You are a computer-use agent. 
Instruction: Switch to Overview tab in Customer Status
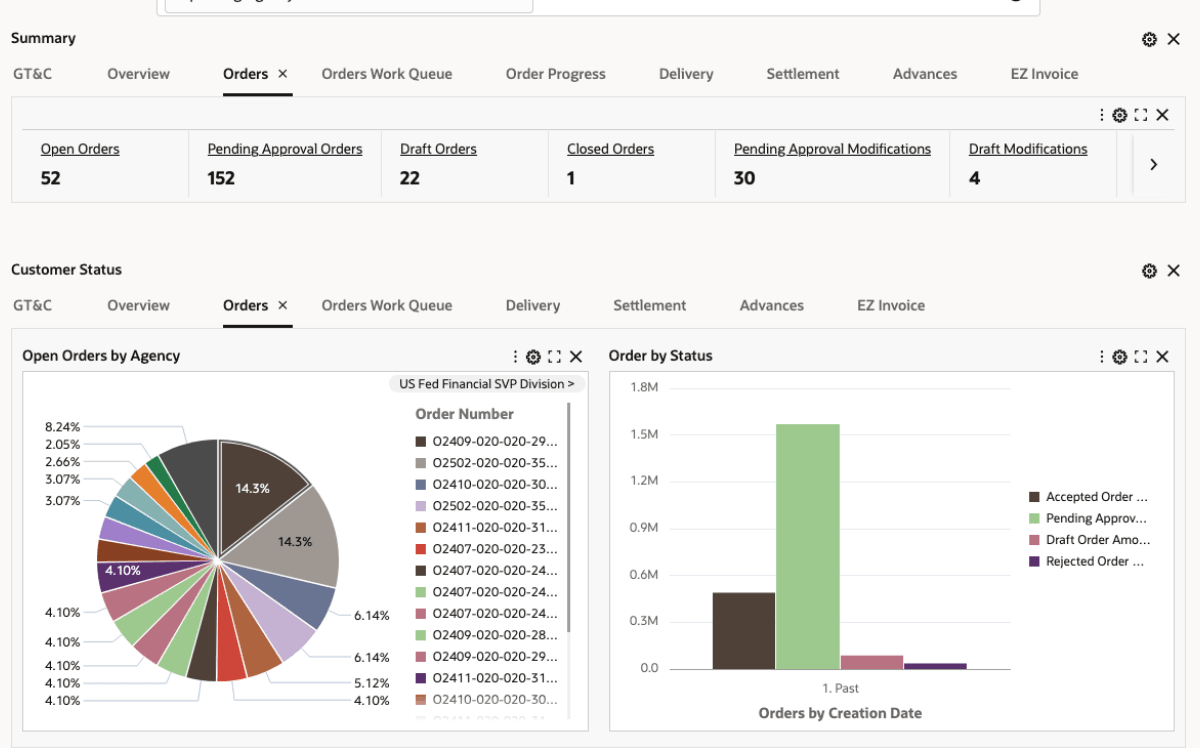coord(139,306)
